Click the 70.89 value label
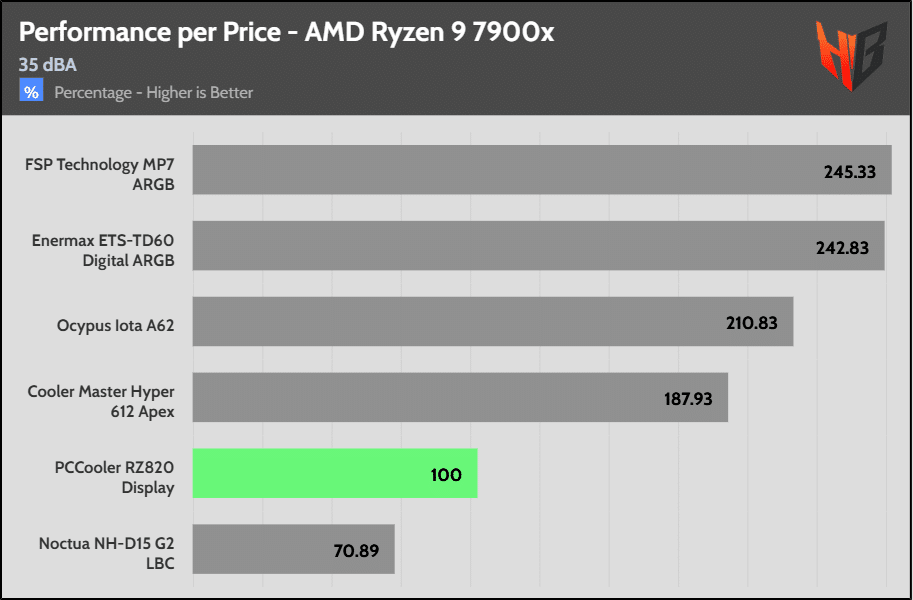Image resolution: width=913 pixels, height=600 pixels. [x=355, y=550]
